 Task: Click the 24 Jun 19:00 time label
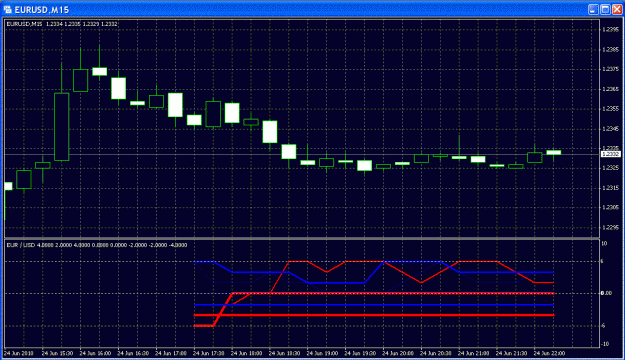[x=322, y=353]
